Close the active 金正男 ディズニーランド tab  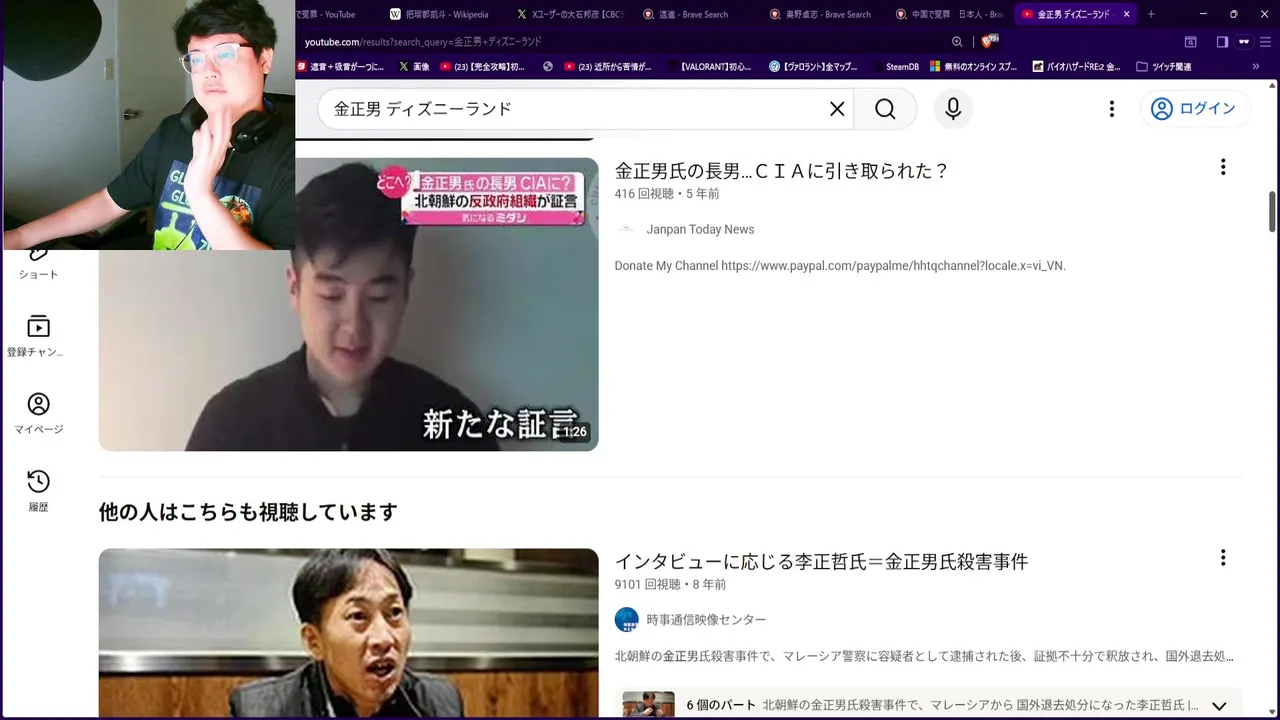1127,14
